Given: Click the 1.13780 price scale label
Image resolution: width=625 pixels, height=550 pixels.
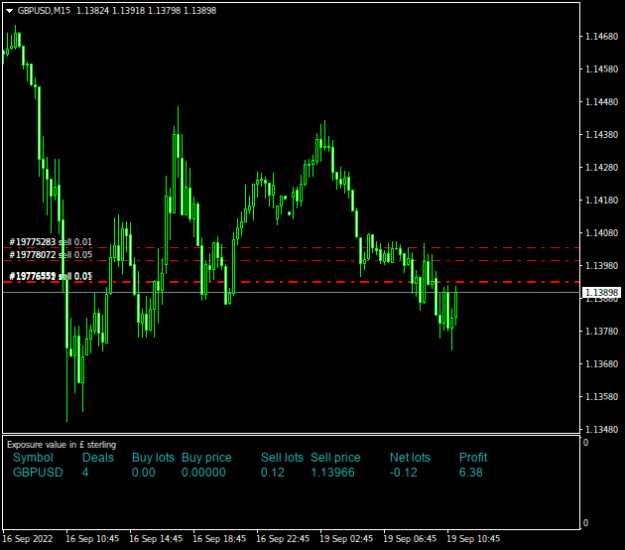Looking at the screenshot, I should 601,331.
